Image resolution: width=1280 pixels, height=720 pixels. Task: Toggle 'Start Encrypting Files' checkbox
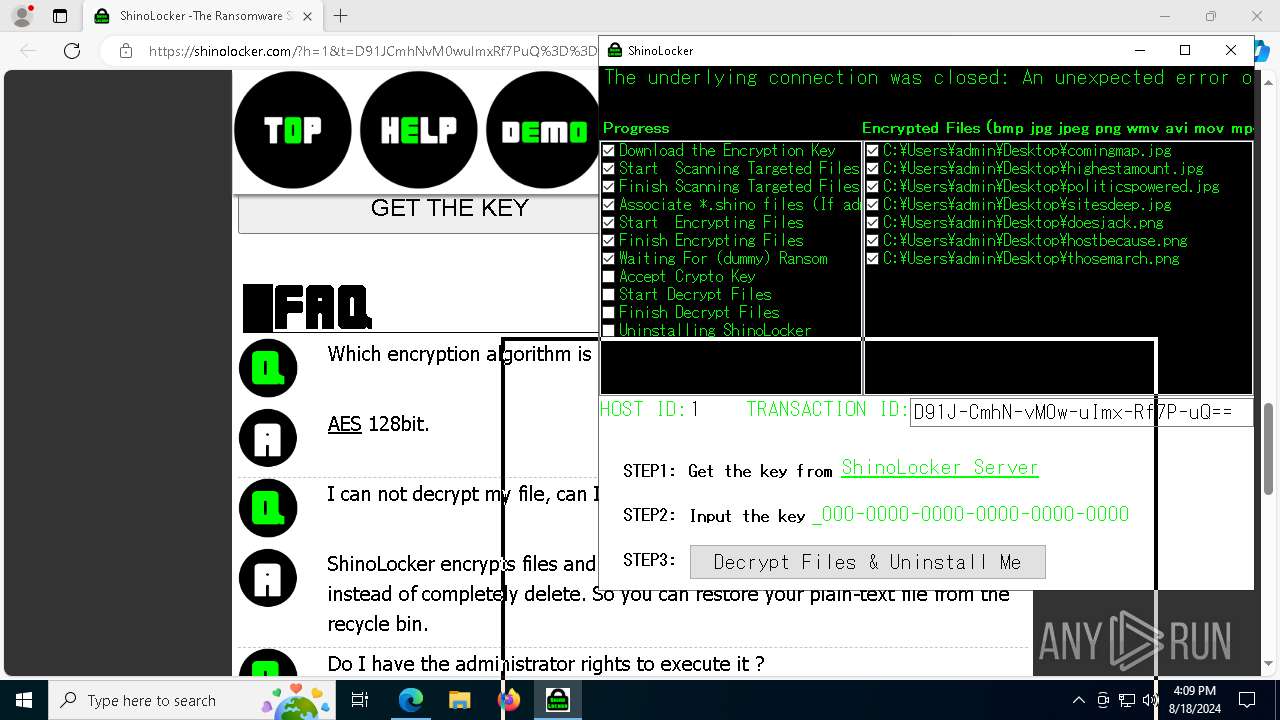tap(608, 223)
